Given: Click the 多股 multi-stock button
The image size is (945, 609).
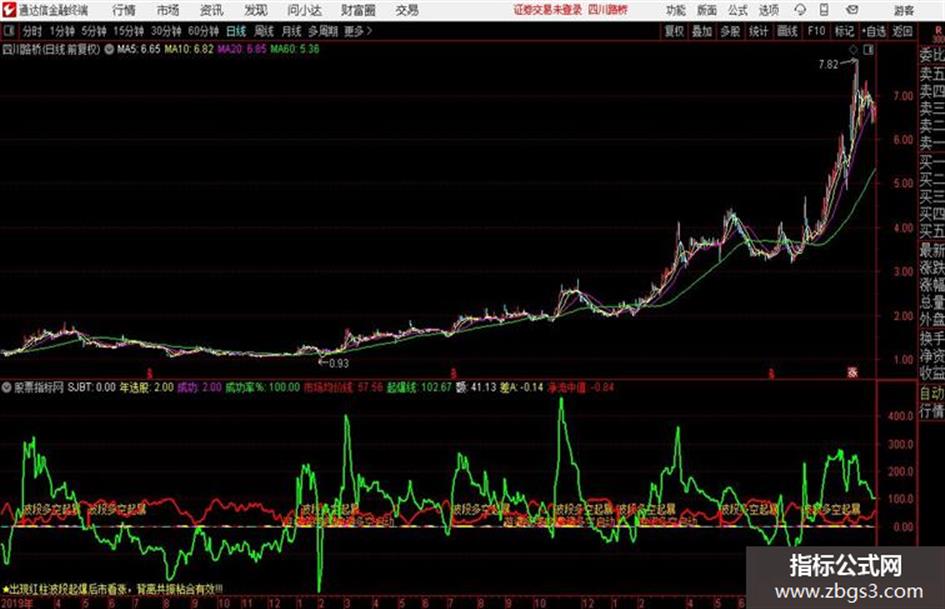Looking at the screenshot, I should coord(730,31).
